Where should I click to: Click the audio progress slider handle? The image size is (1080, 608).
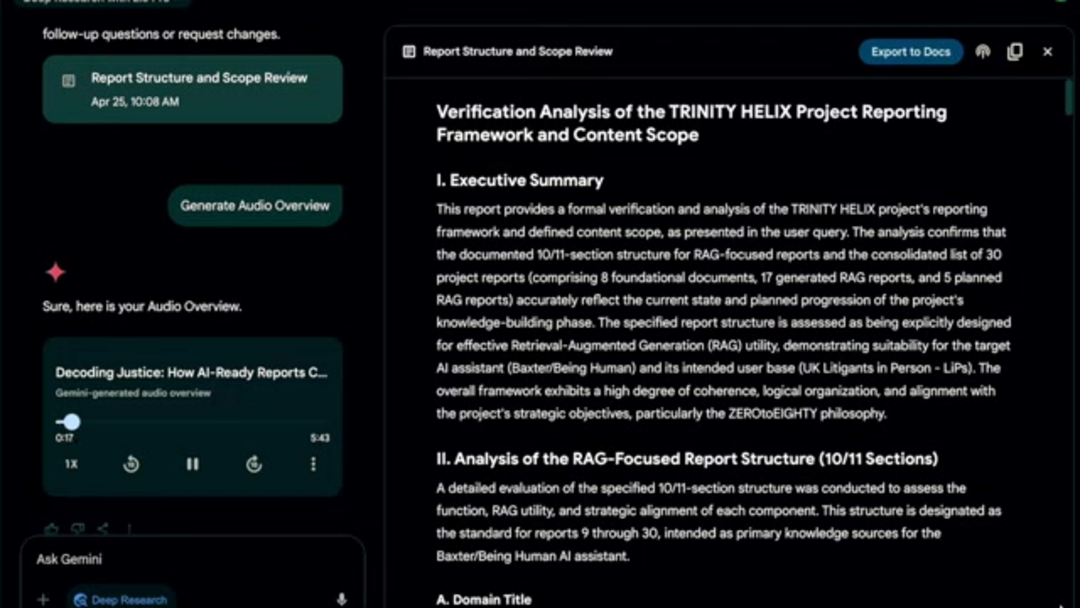pyautogui.click(x=72, y=422)
